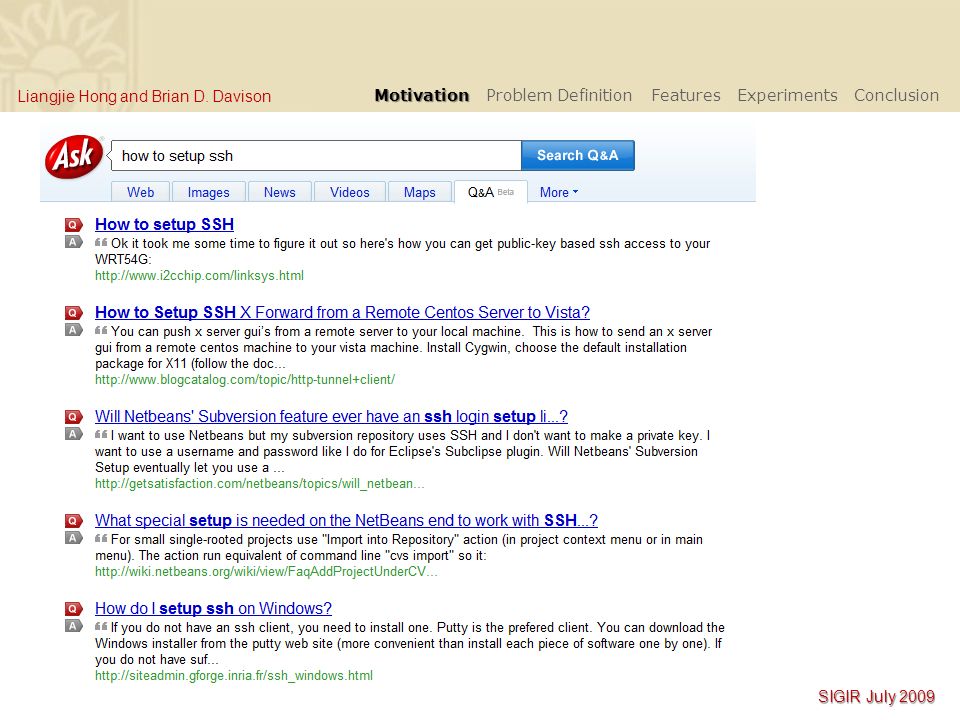Click the siteadmin.gforge.inria.fr ssh_windows URL

(x=234, y=676)
